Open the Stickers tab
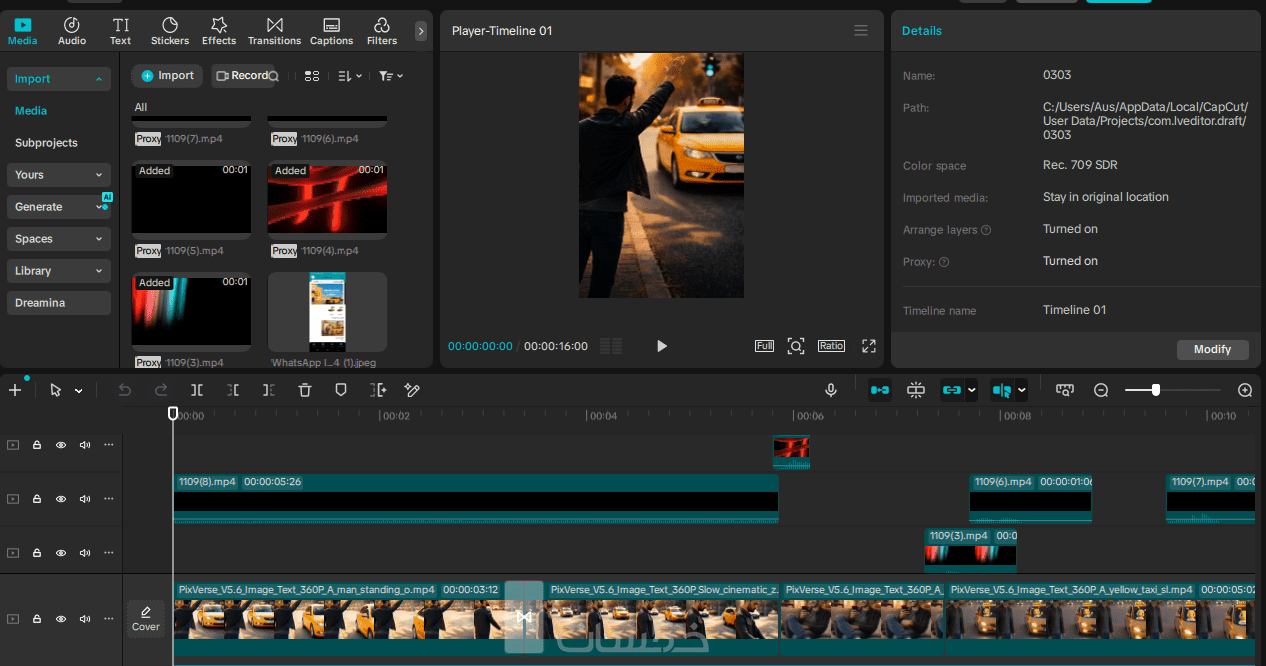 (170, 31)
